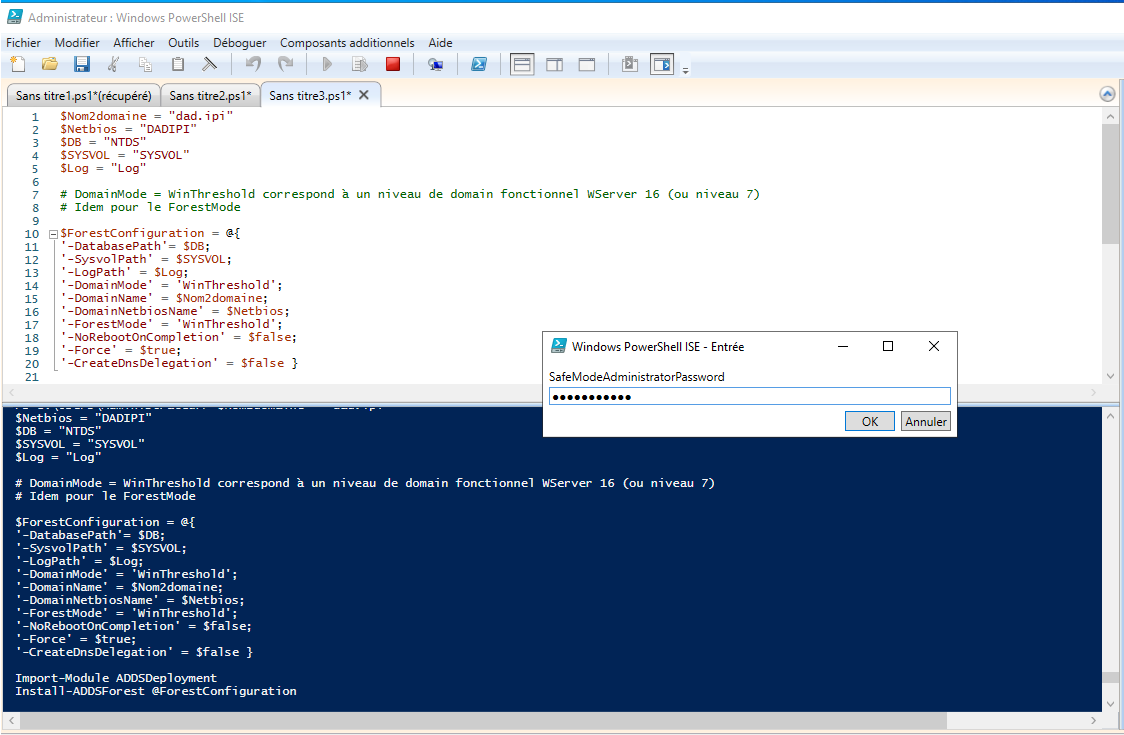Save the script with the floppy icon

[x=82, y=65]
